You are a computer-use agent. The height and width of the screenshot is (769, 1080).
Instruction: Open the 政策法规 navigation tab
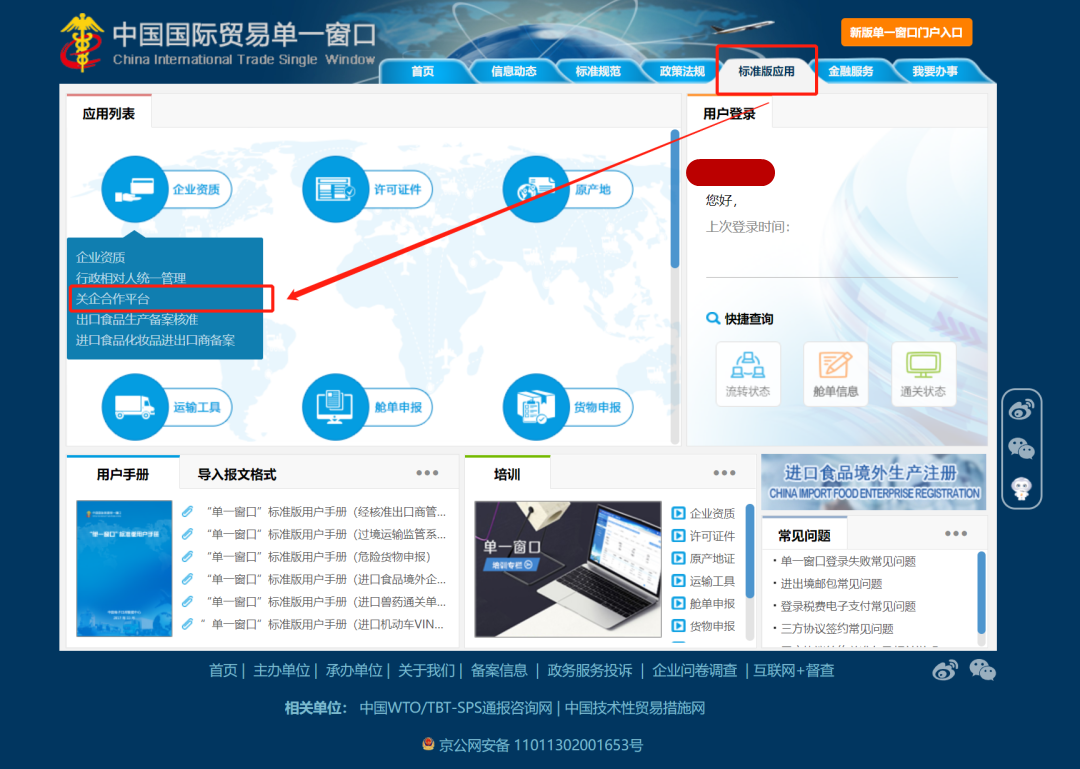(x=682, y=71)
